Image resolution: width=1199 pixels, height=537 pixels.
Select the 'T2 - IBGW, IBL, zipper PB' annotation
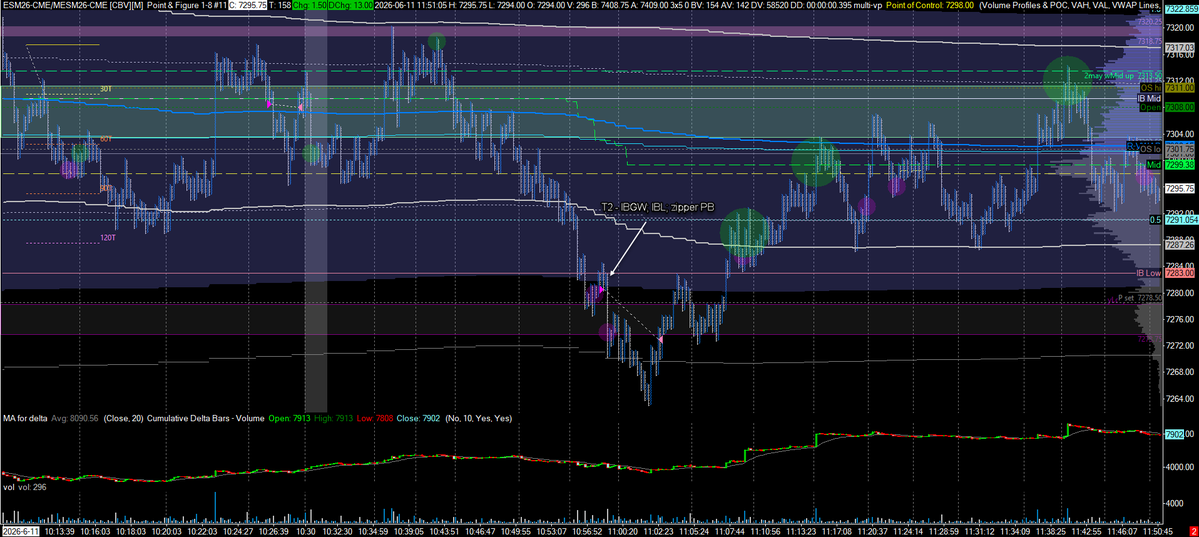tap(658, 207)
